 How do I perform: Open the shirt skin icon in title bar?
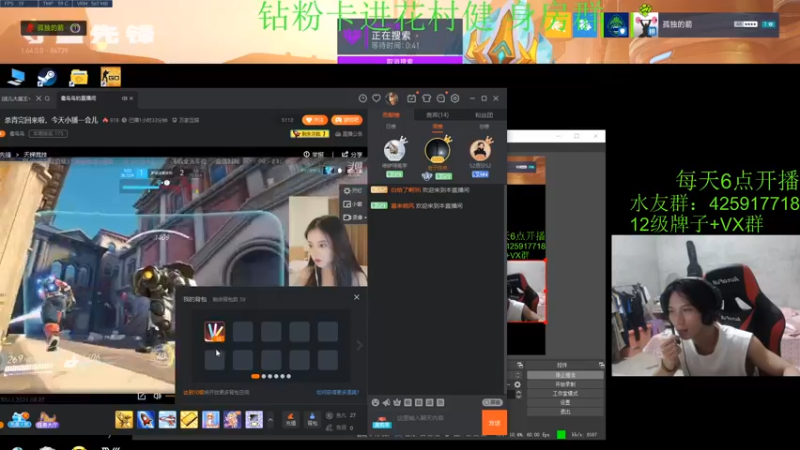426,98
